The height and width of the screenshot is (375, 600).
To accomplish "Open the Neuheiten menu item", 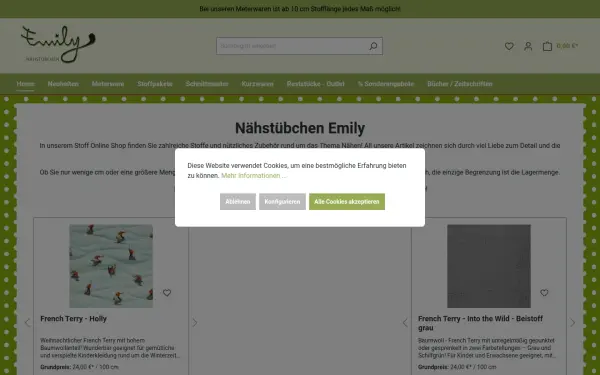I will 63,84.
